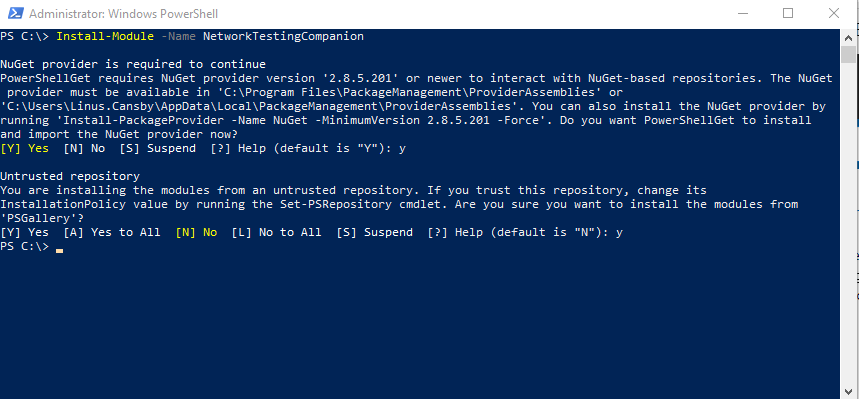The width and height of the screenshot is (859, 399).
Task: Click the NetworkTestingCompanion module name
Action: pos(283,37)
